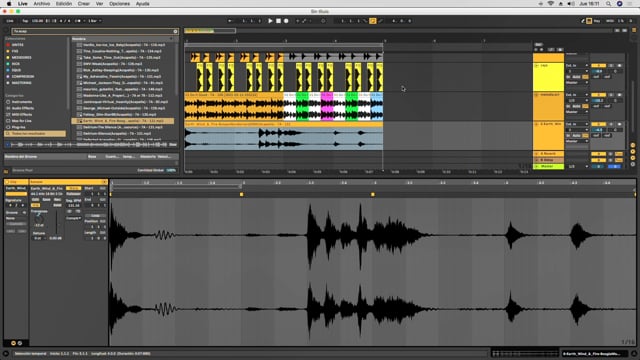The height and width of the screenshot is (360, 640).
Task: Open the Edición menu
Action: [64, 4]
